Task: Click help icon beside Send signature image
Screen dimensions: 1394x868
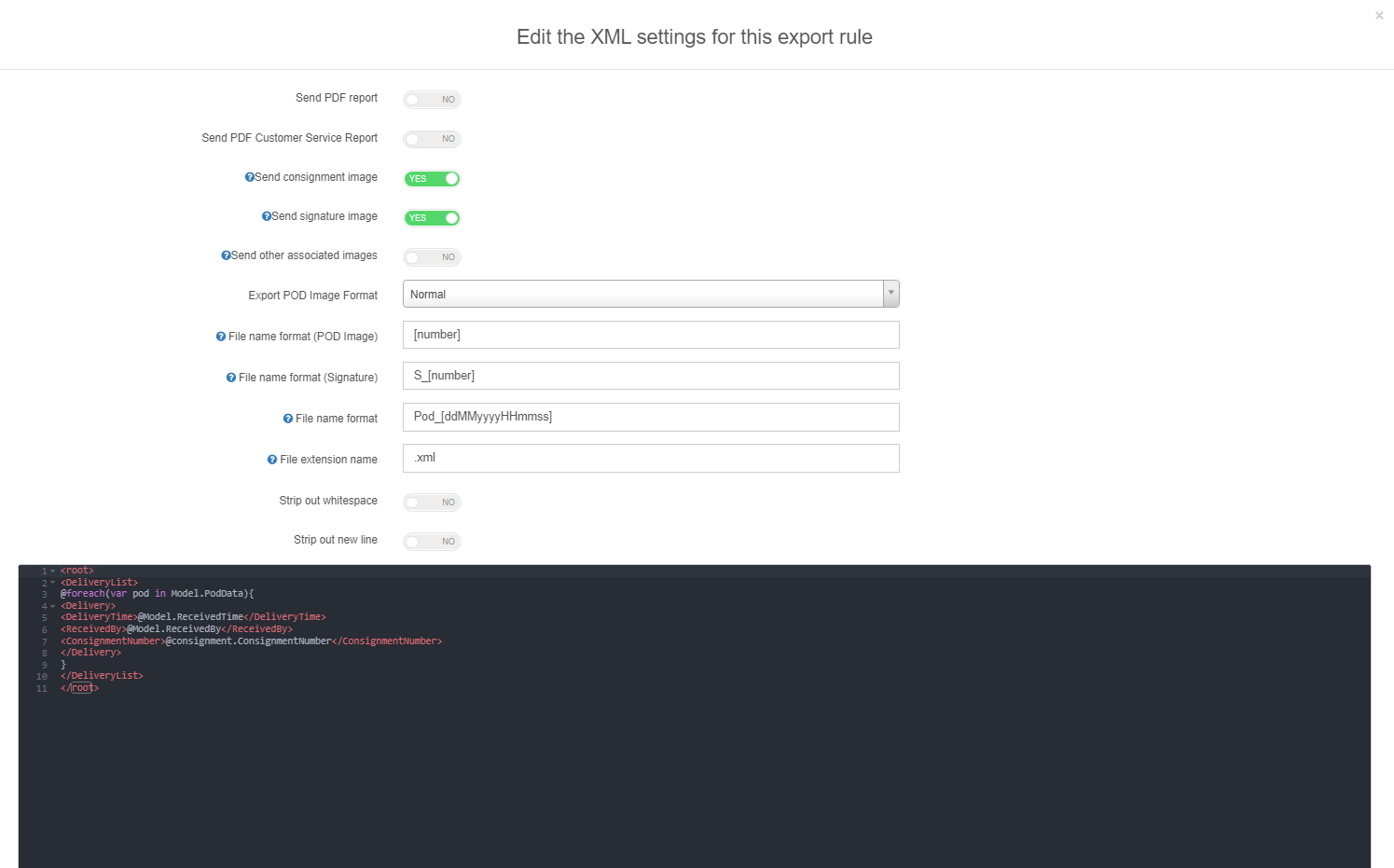Action: 266,216
